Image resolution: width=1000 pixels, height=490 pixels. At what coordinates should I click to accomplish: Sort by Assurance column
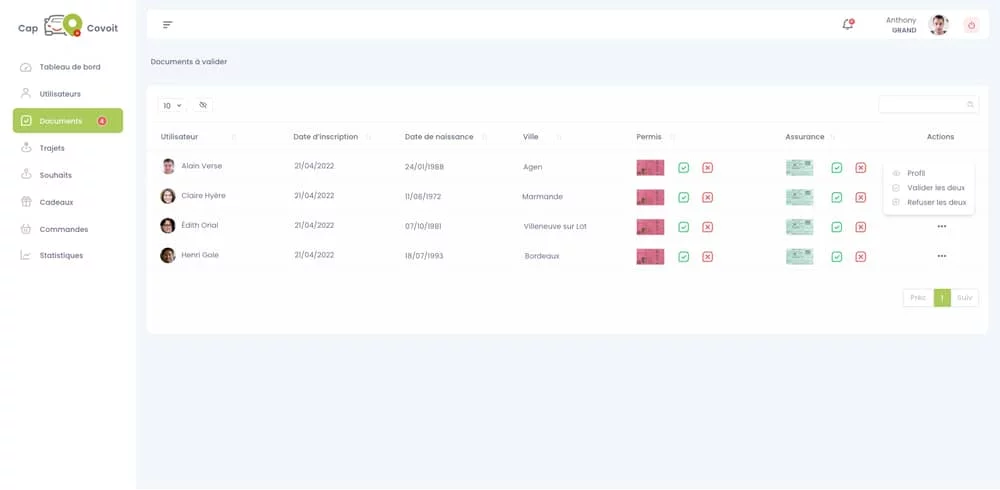pyautogui.click(x=832, y=137)
